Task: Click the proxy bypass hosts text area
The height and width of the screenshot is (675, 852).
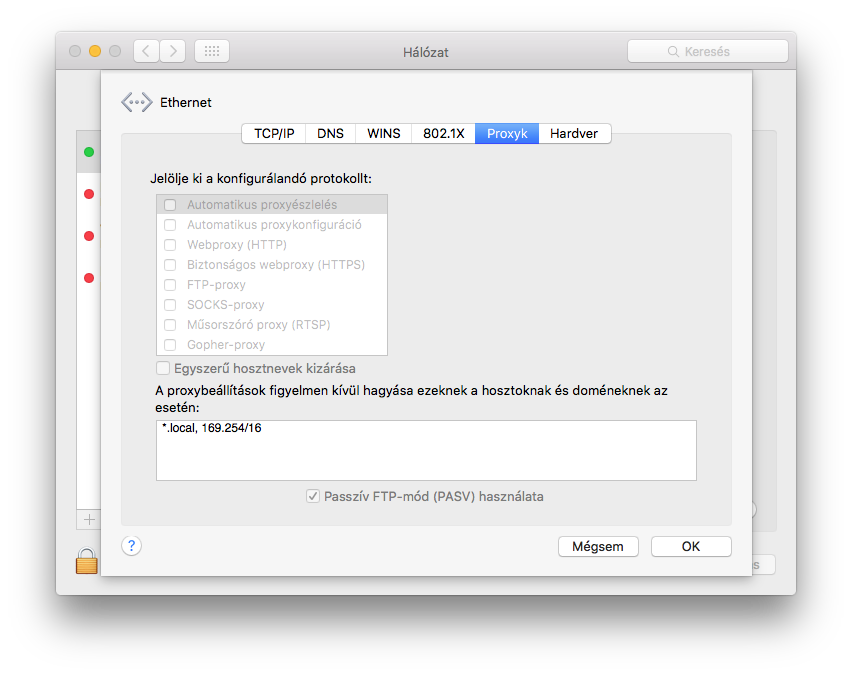Action: click(426, 451)
